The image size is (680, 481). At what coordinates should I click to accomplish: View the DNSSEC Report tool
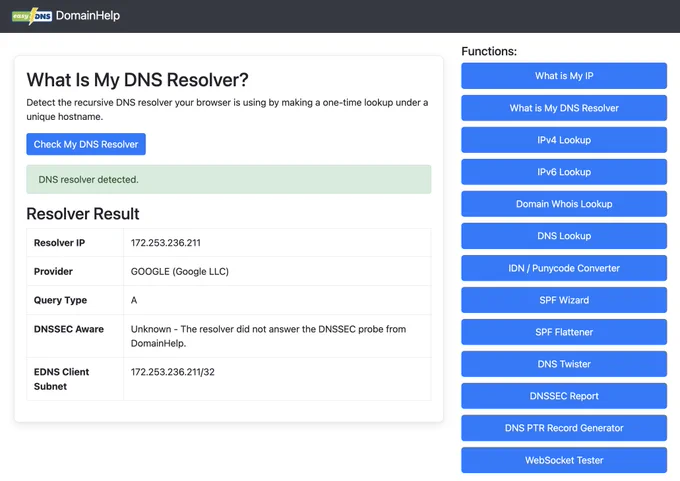[x=564, y=396]
